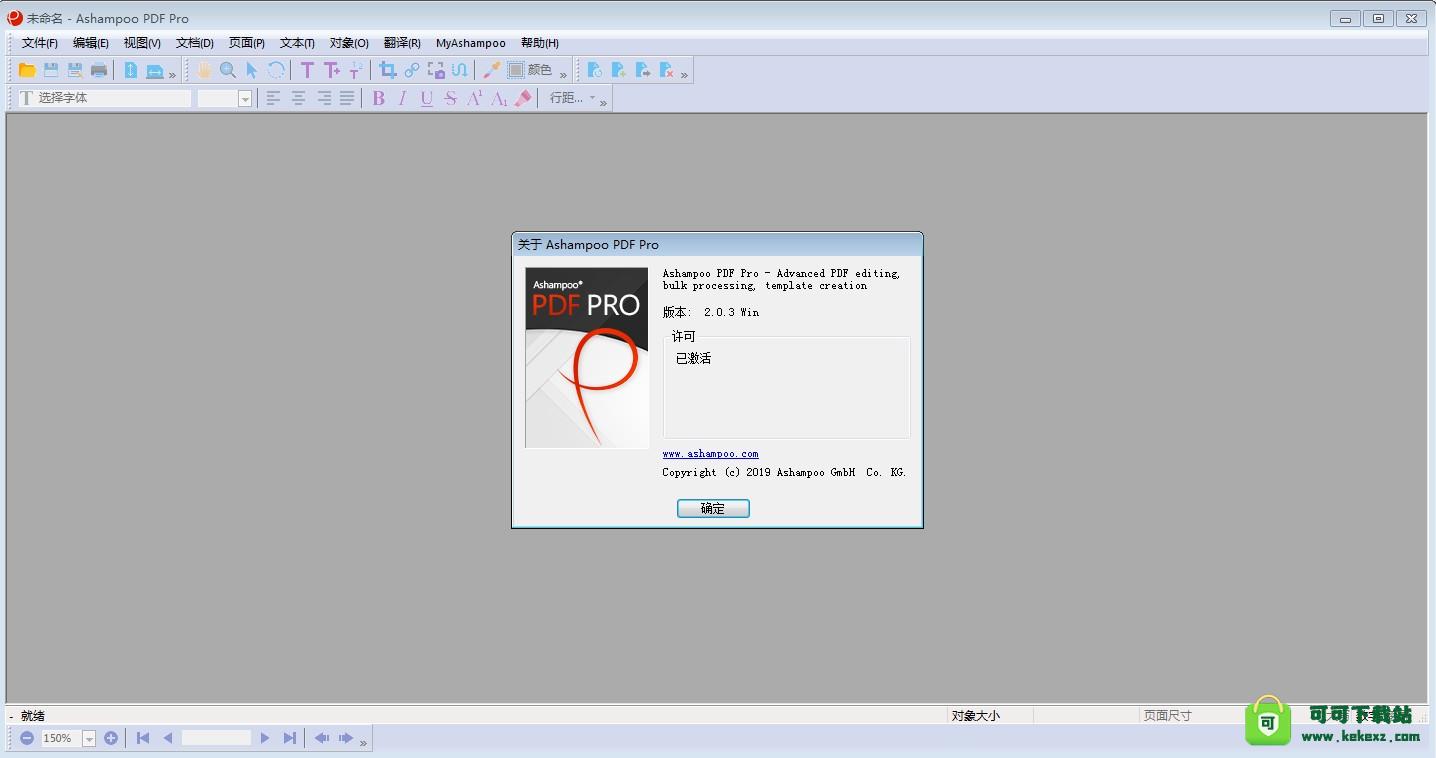The image size is (1436, 758).
Task: Open the MyAshampoo menu
Action: click(x=470, y=43)
